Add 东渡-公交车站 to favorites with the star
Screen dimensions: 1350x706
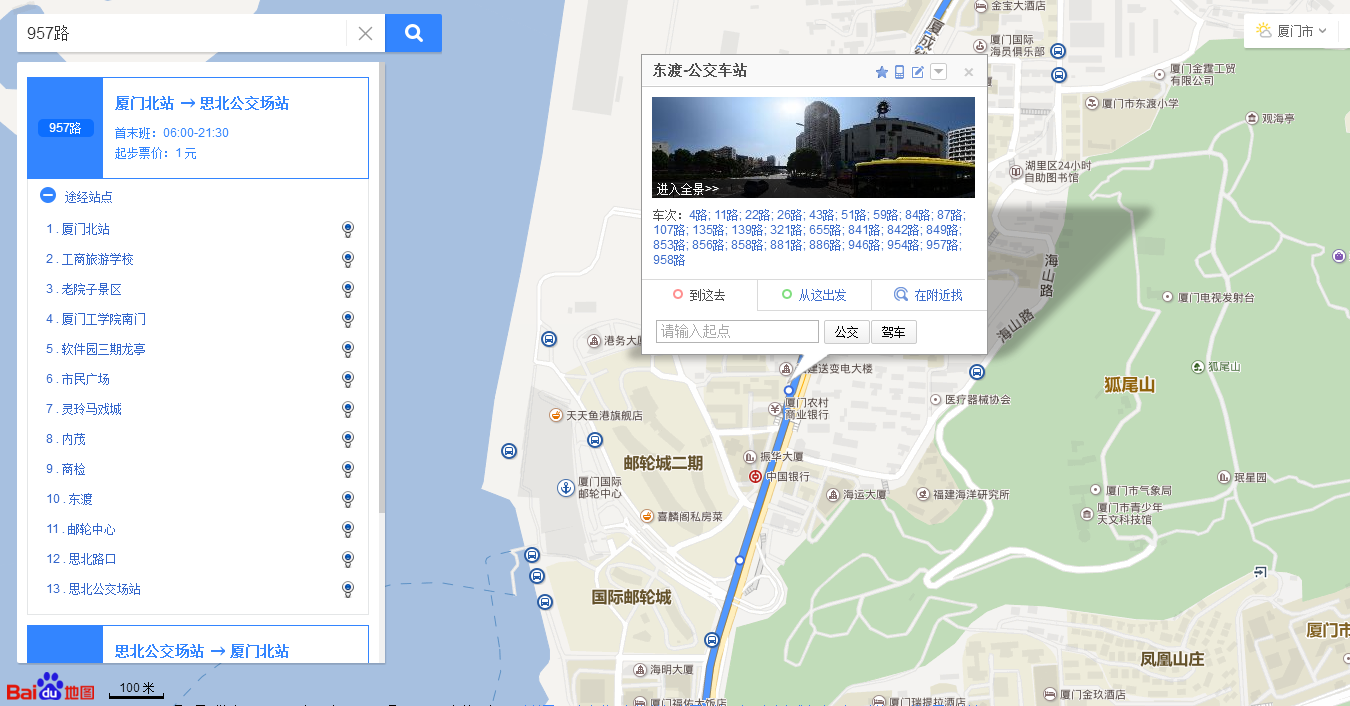click(x=881, y=72)
